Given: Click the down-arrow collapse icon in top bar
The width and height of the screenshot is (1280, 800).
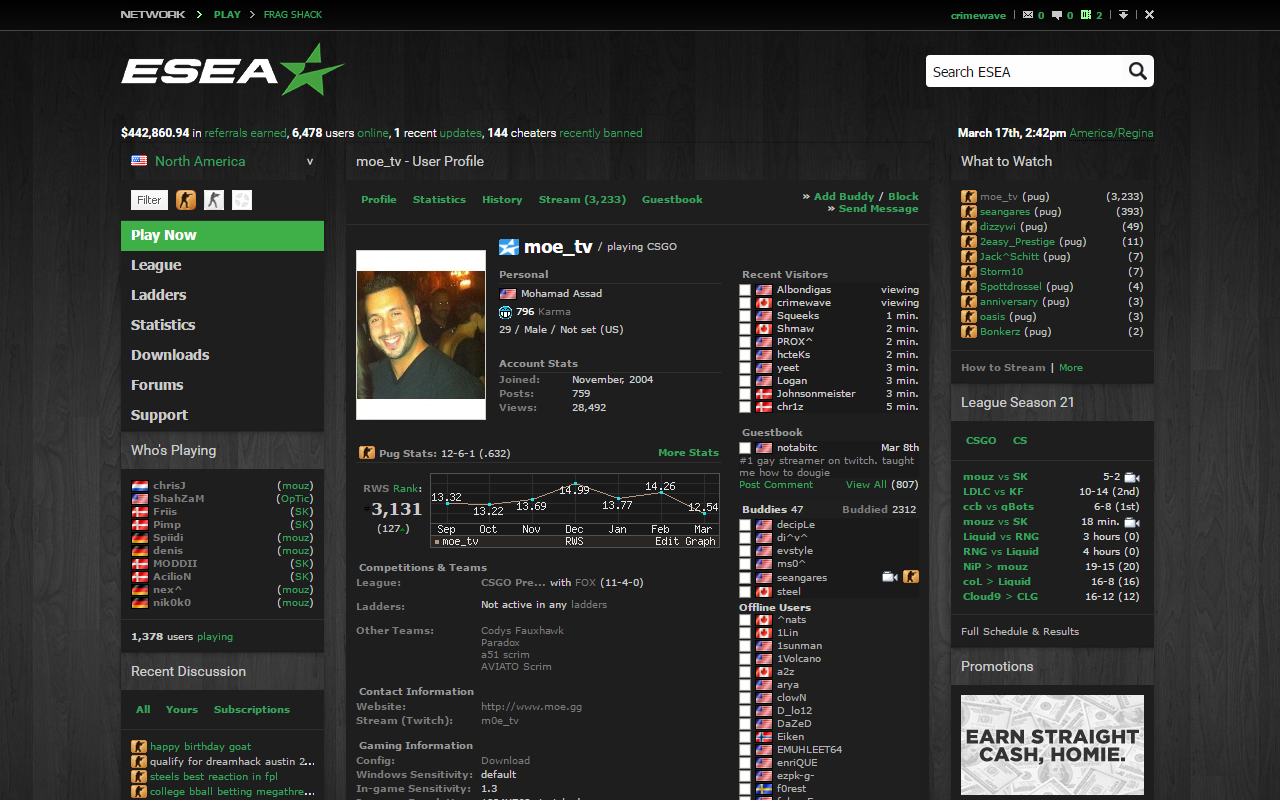Looking at the screenshot, I should click(x=1123, y=15).
